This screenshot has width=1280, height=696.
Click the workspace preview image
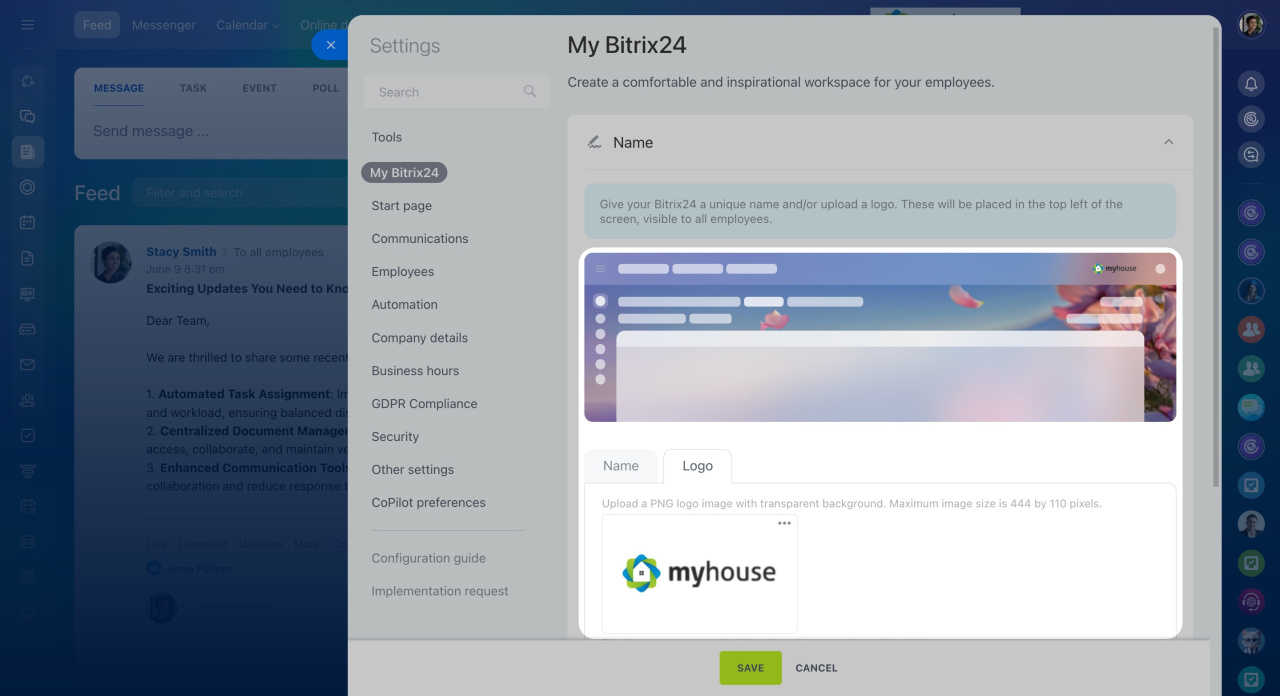point(880,337)
